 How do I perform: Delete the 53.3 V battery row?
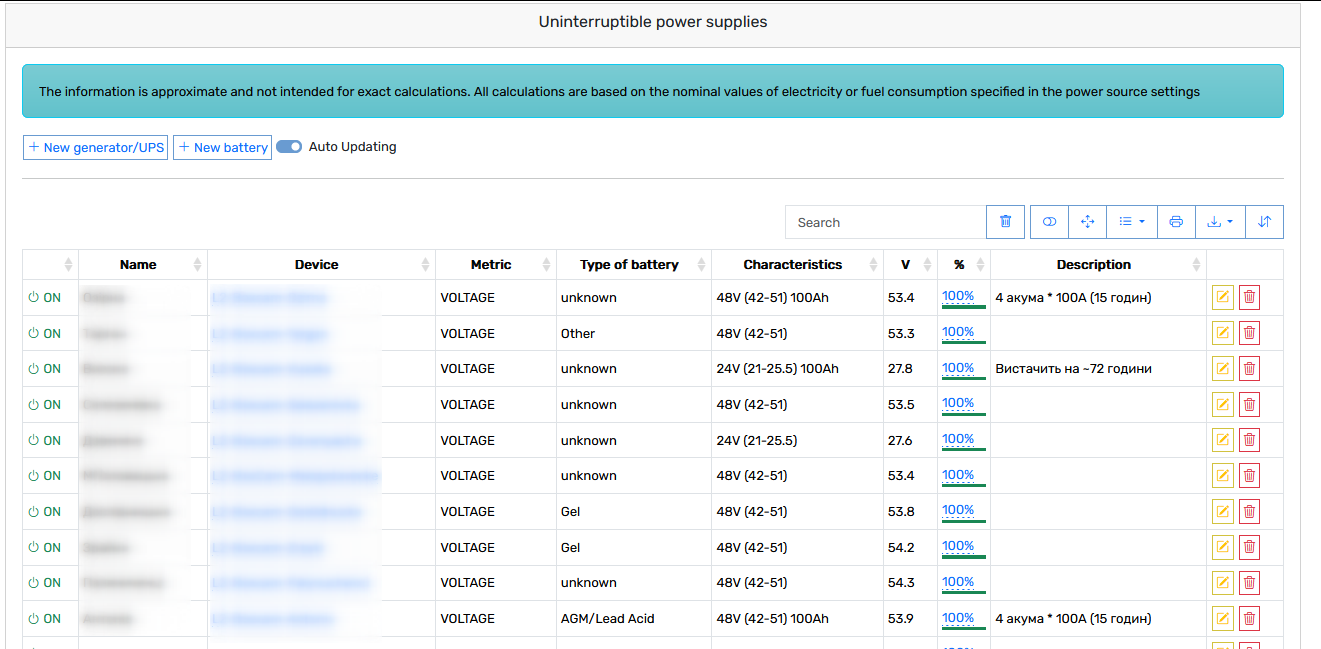1249,333
